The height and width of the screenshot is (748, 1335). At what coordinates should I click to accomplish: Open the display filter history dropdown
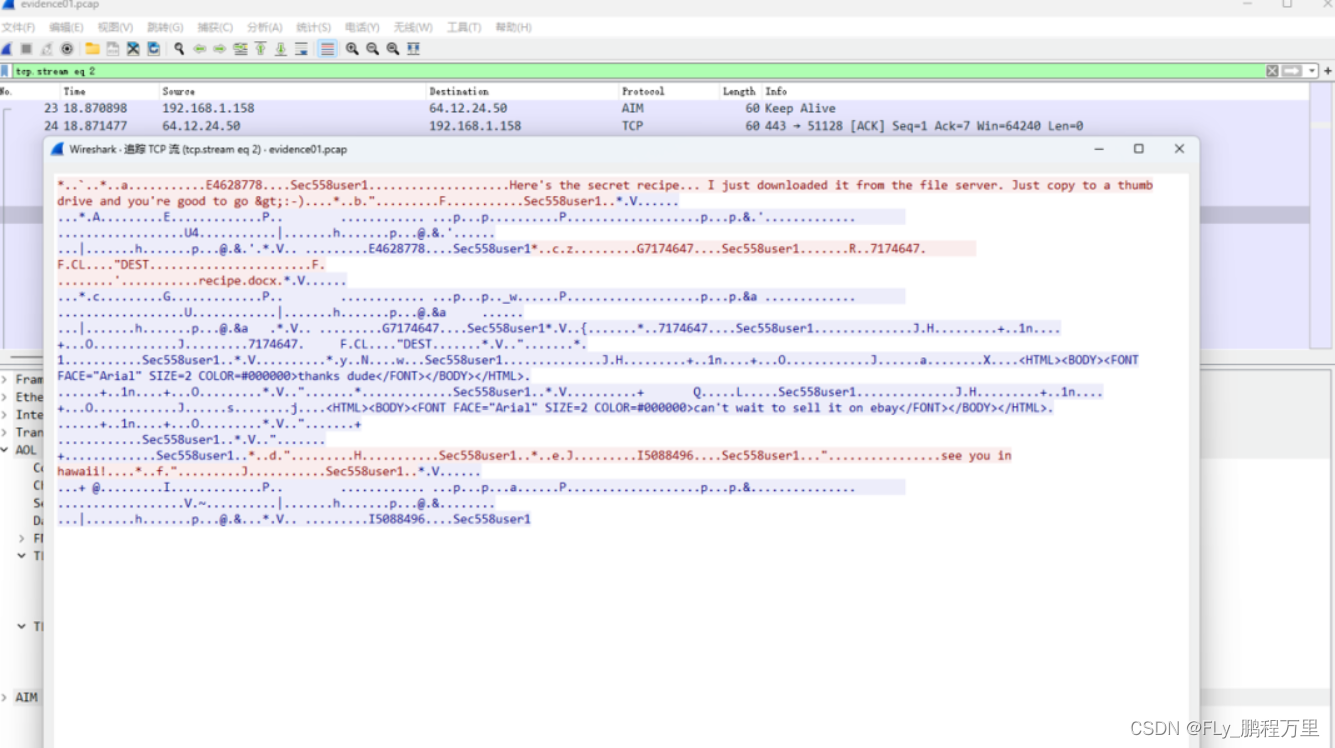(1312, 71)
